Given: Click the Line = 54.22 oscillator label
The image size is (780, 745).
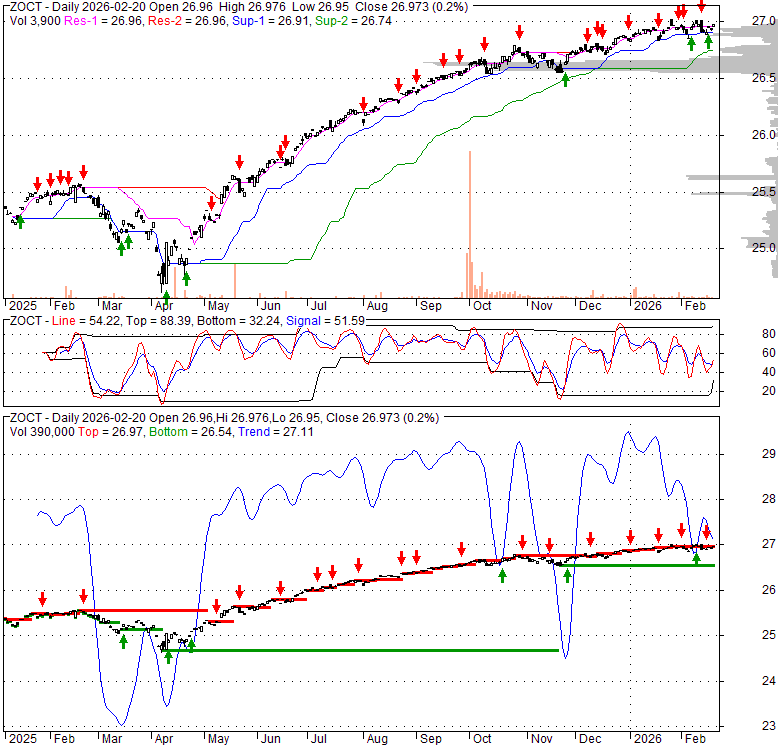Looking at the screenshot, I should 81,320.
